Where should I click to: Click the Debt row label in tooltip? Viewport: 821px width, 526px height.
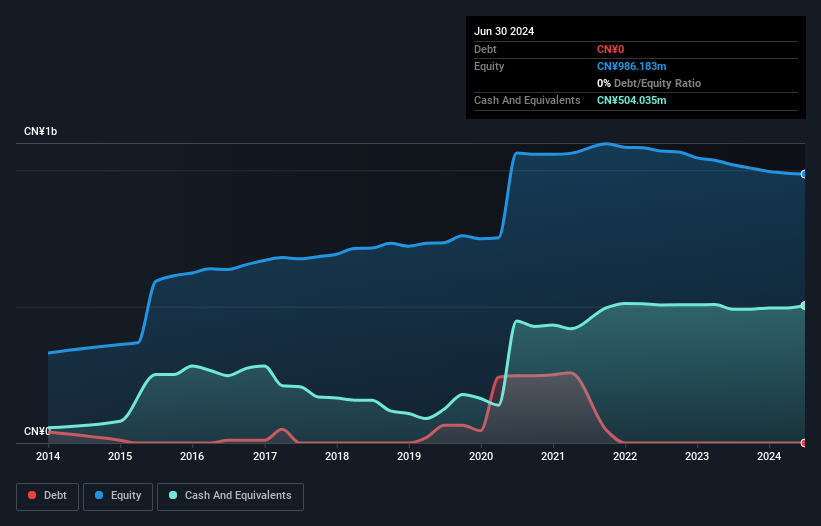[485, 49]
